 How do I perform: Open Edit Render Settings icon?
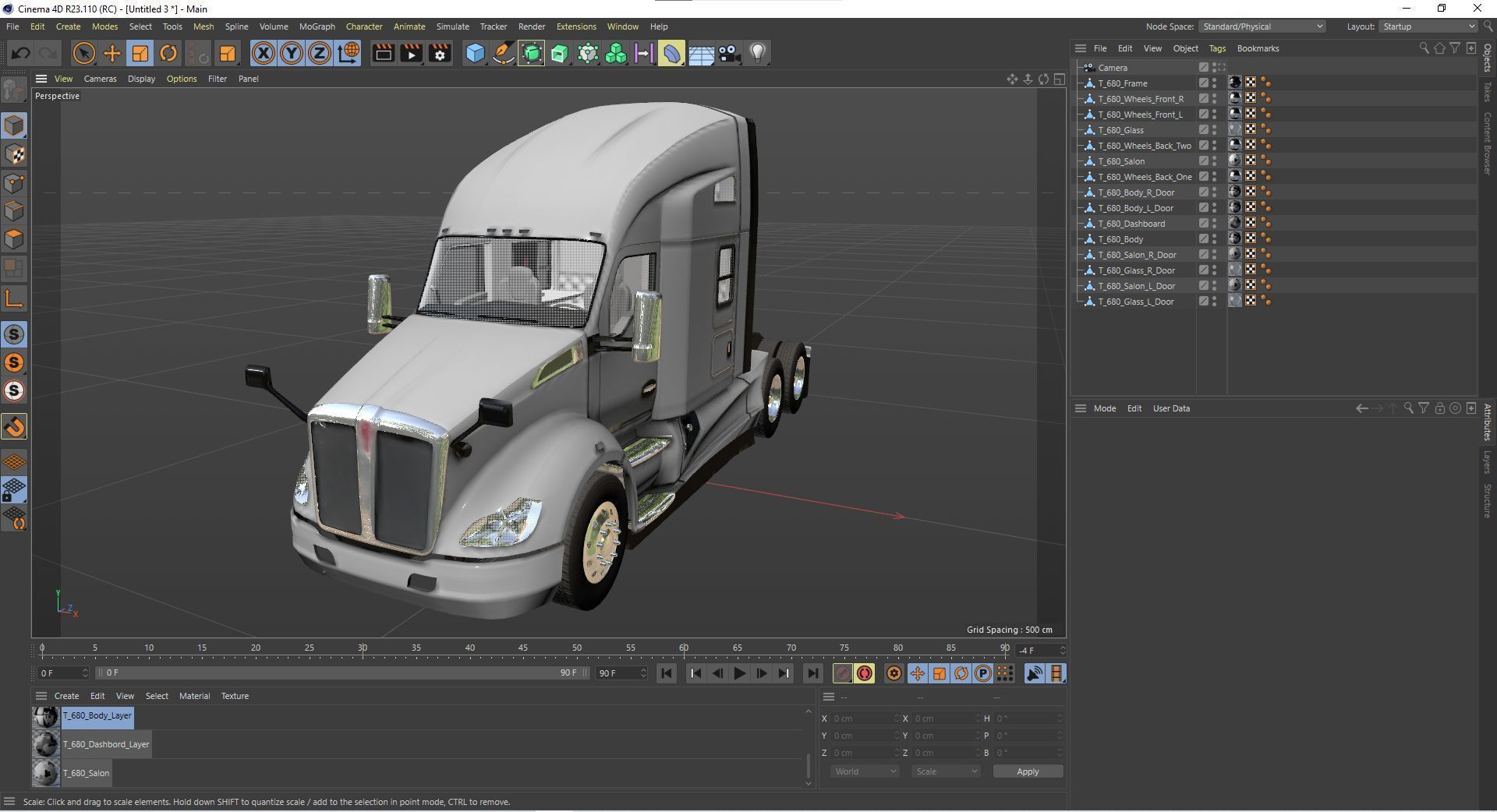(440, 53)
